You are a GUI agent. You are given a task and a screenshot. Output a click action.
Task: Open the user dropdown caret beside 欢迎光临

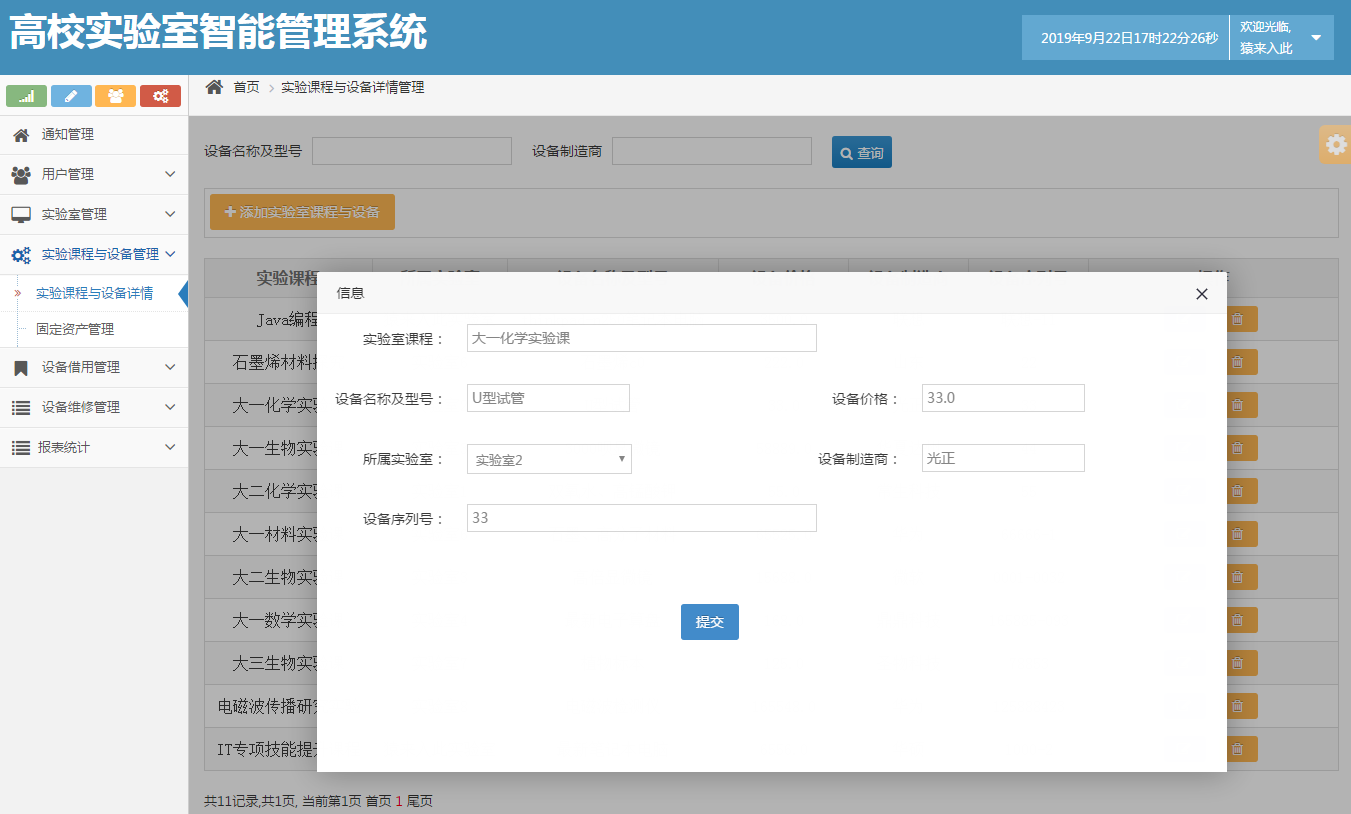click(x=1316, y=38)
